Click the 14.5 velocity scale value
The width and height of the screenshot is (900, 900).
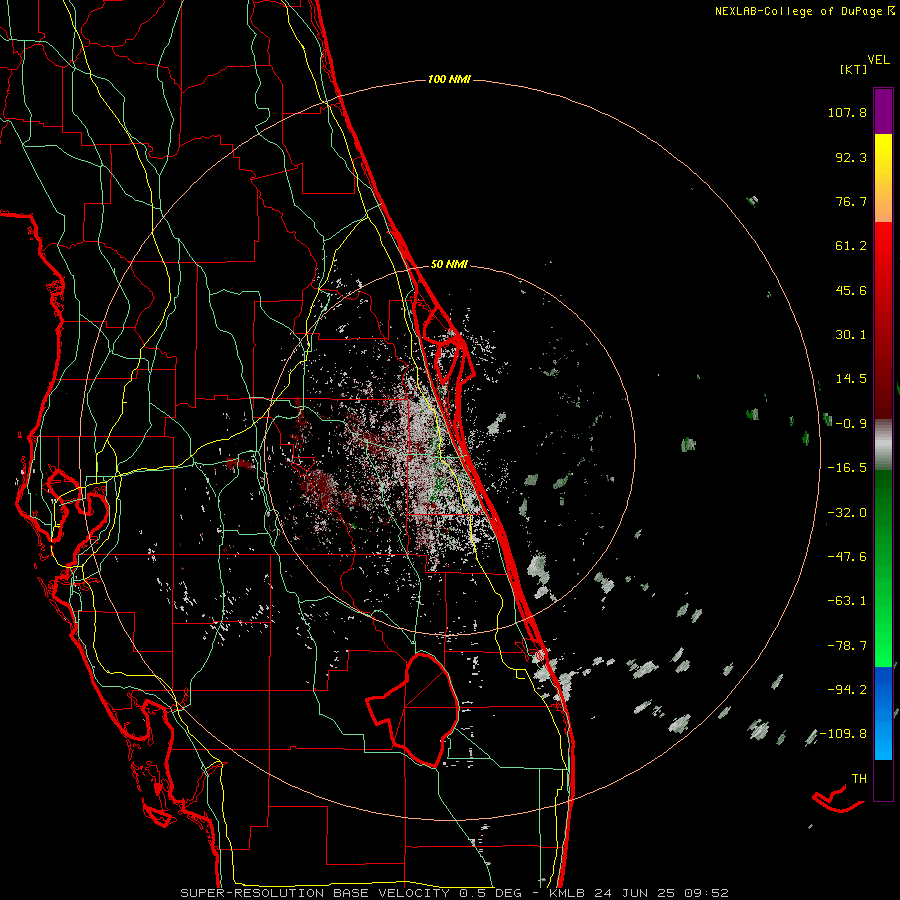click(x=851, y=379)
